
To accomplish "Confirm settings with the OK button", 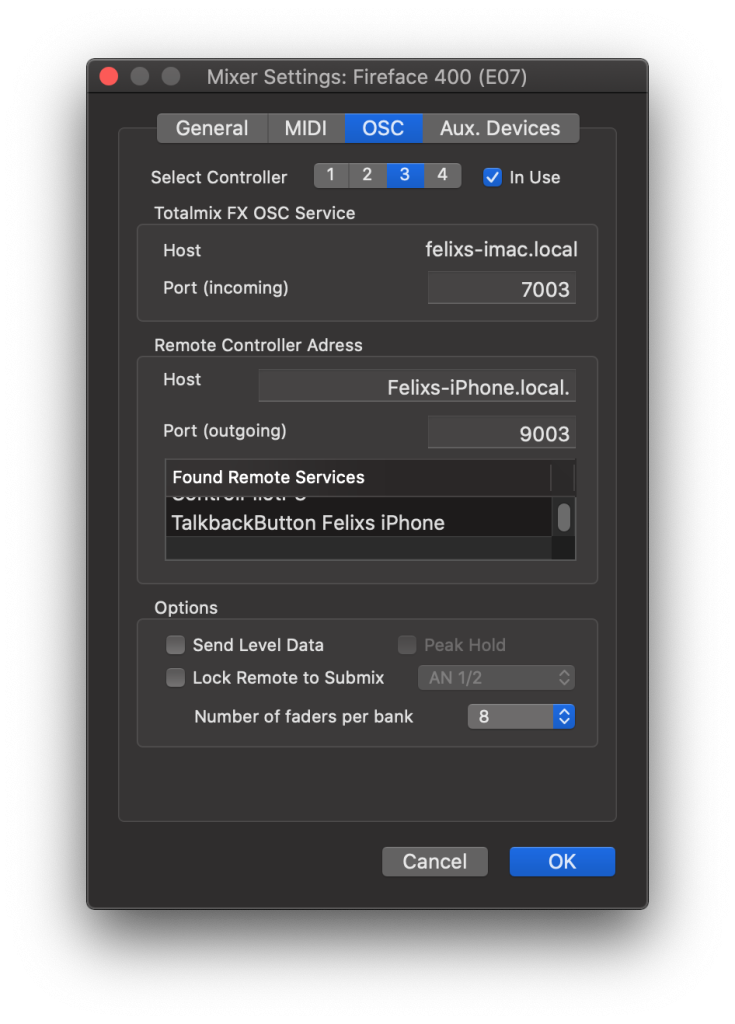I will click(562, 861).
